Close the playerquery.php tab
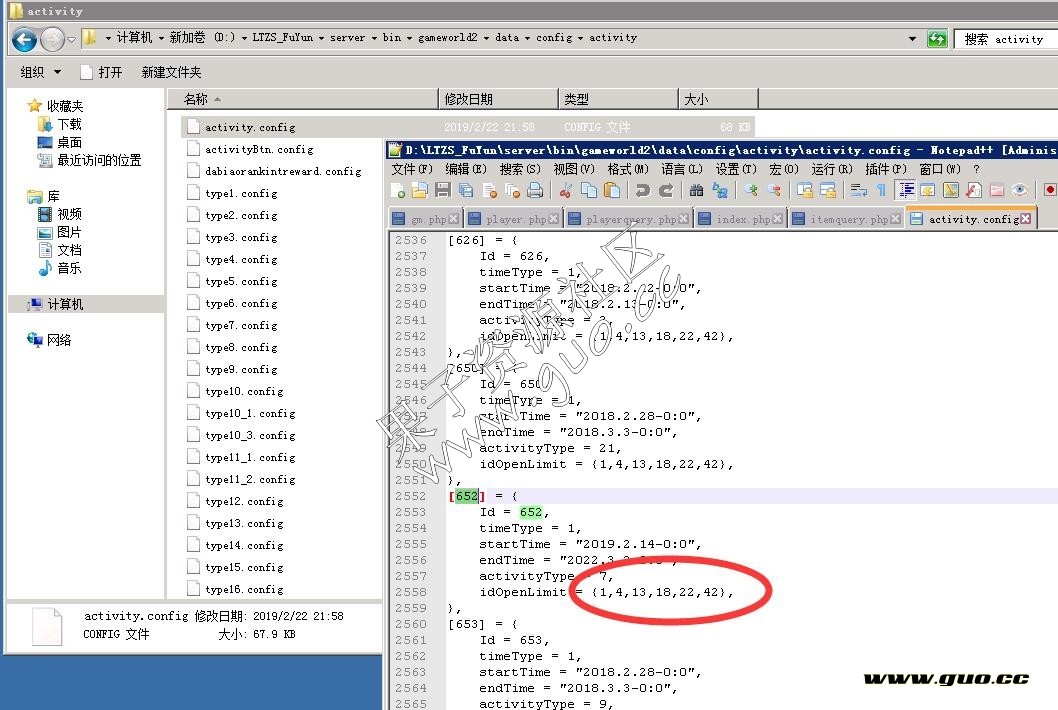Viewport: 1058px width, 710px height. point(684,219)
